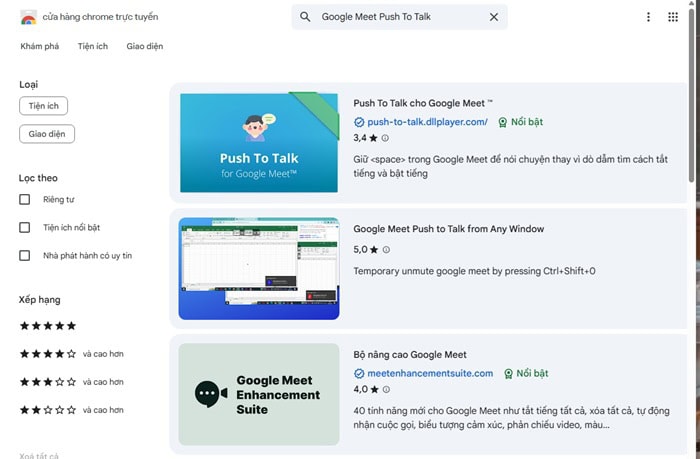Open Push To Talk cho Google Meet title
This screenshot has width=700, height=459.
click(x=423, y=103)
